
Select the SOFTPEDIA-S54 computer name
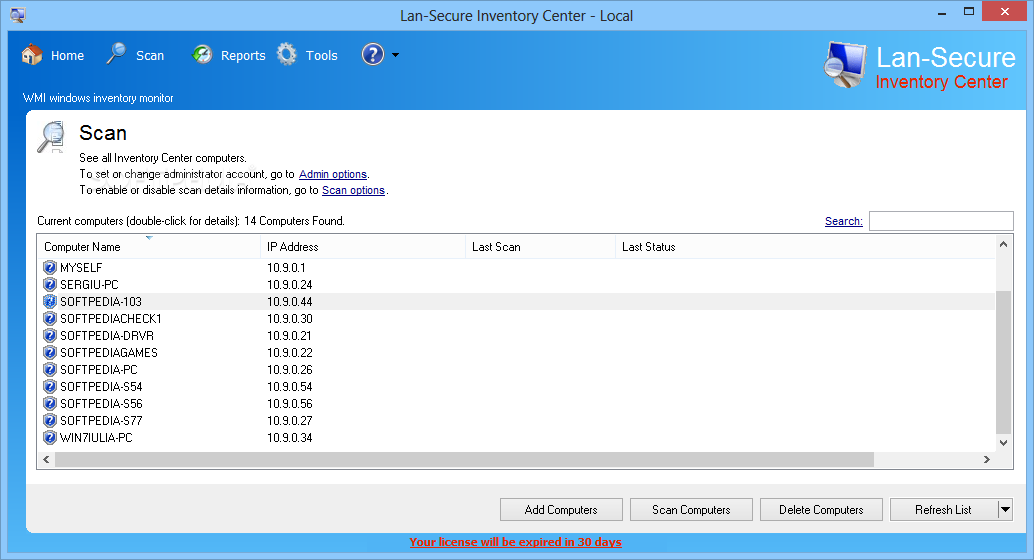[101, 387]
